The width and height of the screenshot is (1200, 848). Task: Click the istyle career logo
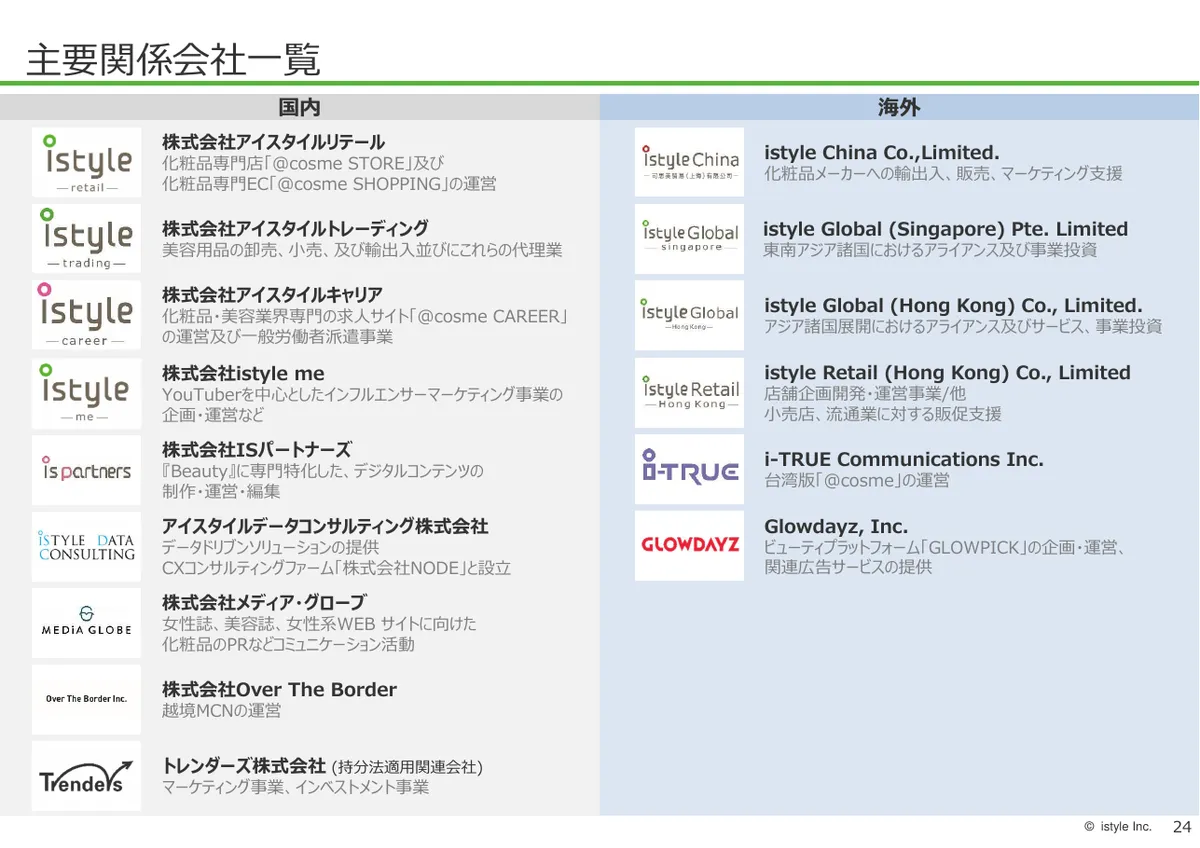(87, 316)
